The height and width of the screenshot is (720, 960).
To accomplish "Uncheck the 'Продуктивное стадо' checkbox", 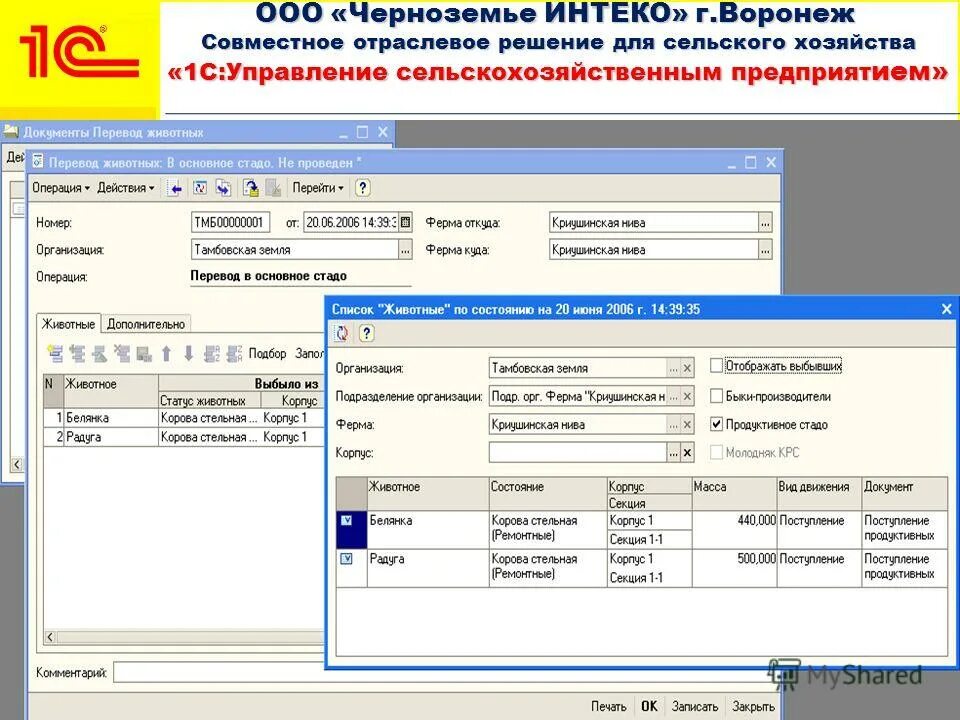I will (716, 423).
